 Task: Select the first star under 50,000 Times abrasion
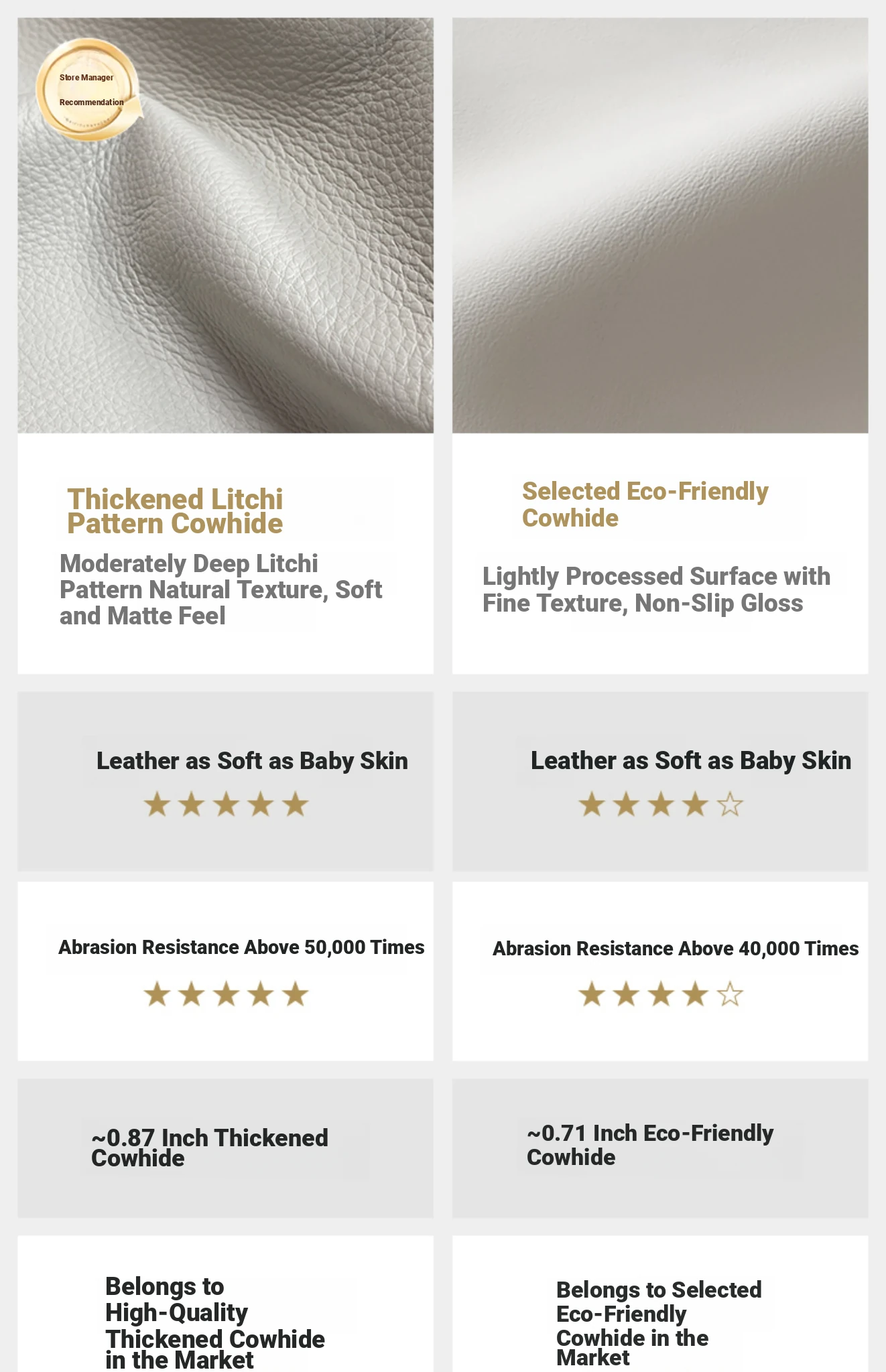(157, 994)
